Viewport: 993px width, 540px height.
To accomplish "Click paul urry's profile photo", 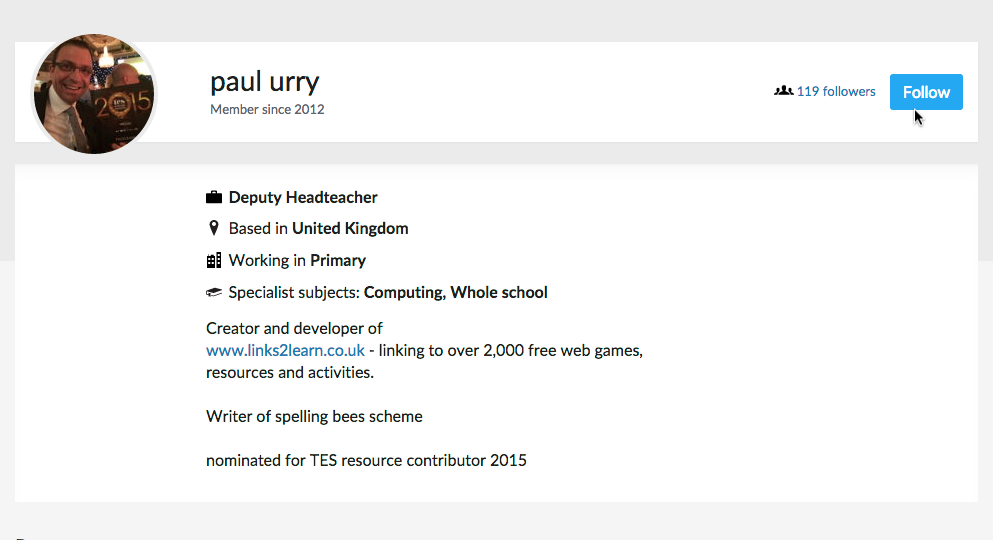I will coord(95,93).
